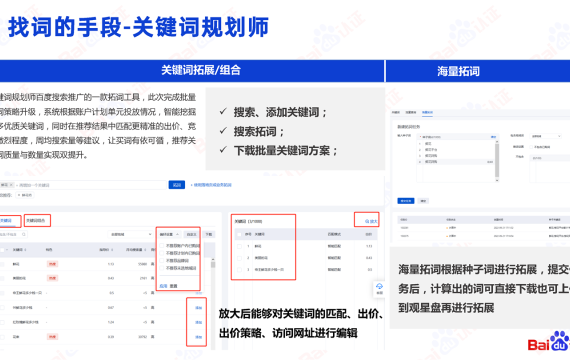Tick checkbox of the first keyword row 鲜花
This screenshot has width=570, height=360.
[x=2, y=264]
